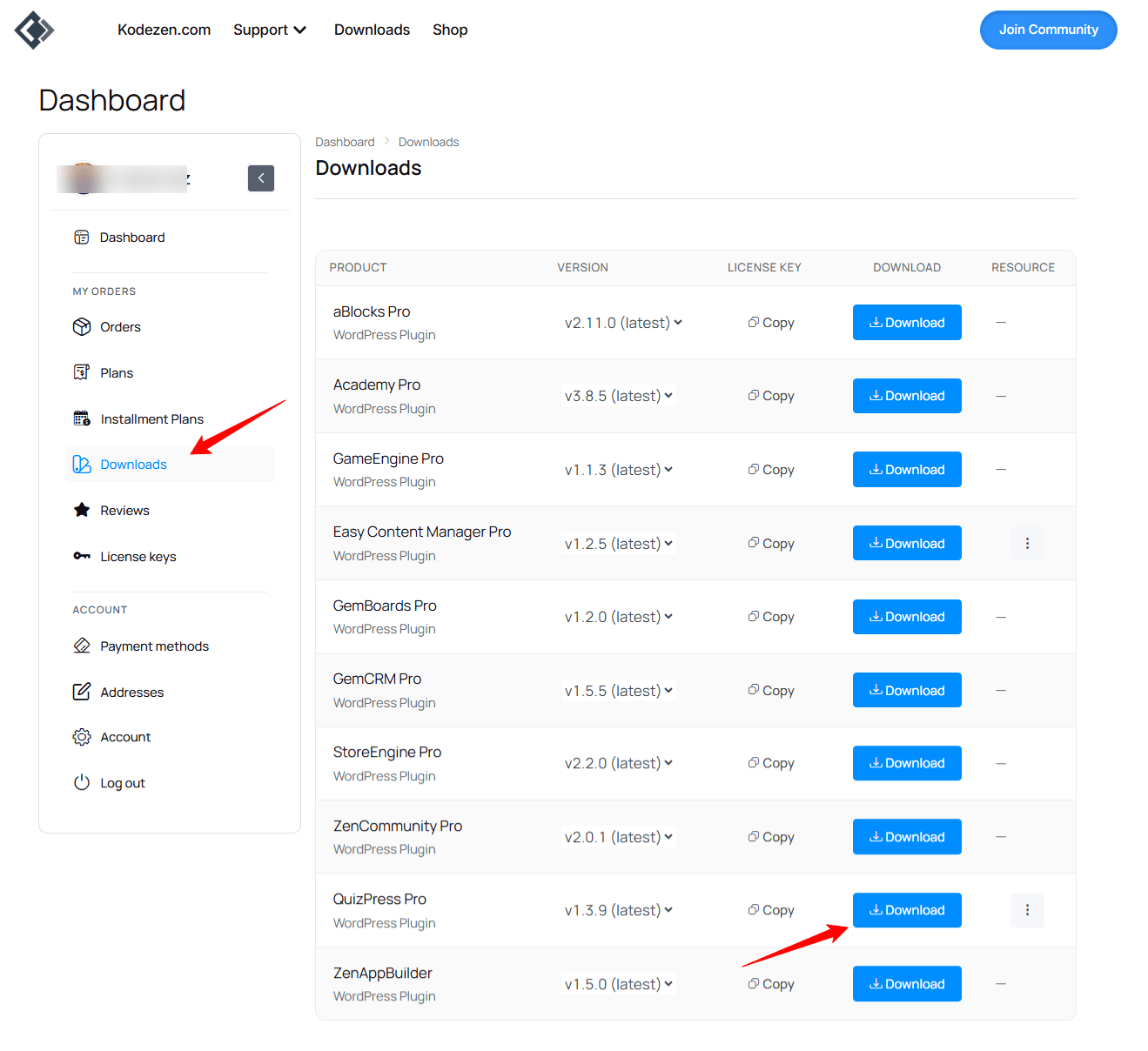The height and width of the screenshot is (1051, 1148).
Task: Open version dropdown v2.11.0 for aBlocks Pro
Action: 623,323
